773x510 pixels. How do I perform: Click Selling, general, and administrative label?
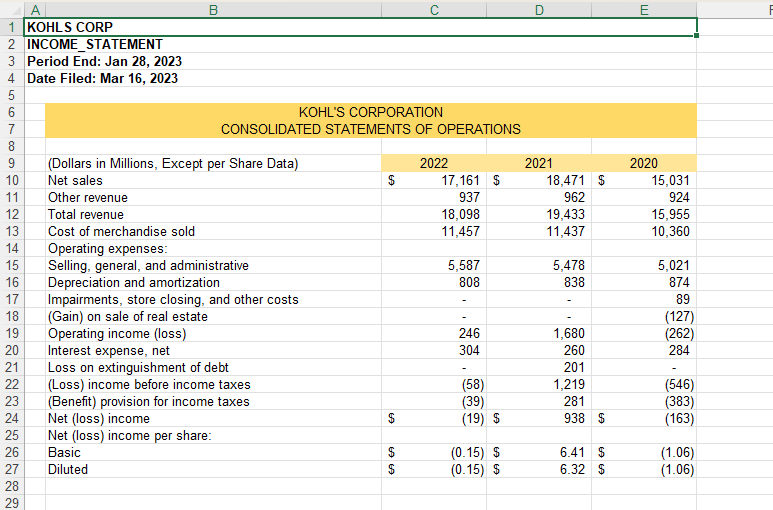coord(148,266)
